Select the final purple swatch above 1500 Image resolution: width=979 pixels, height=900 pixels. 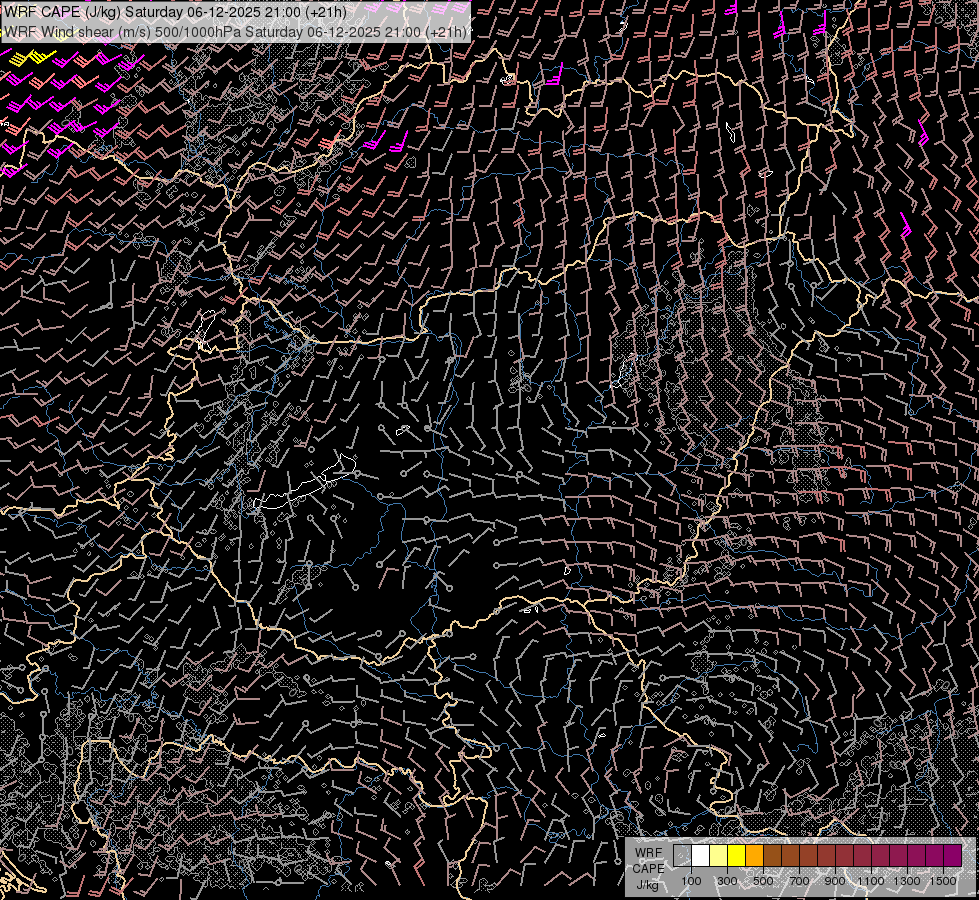[953, 855]
